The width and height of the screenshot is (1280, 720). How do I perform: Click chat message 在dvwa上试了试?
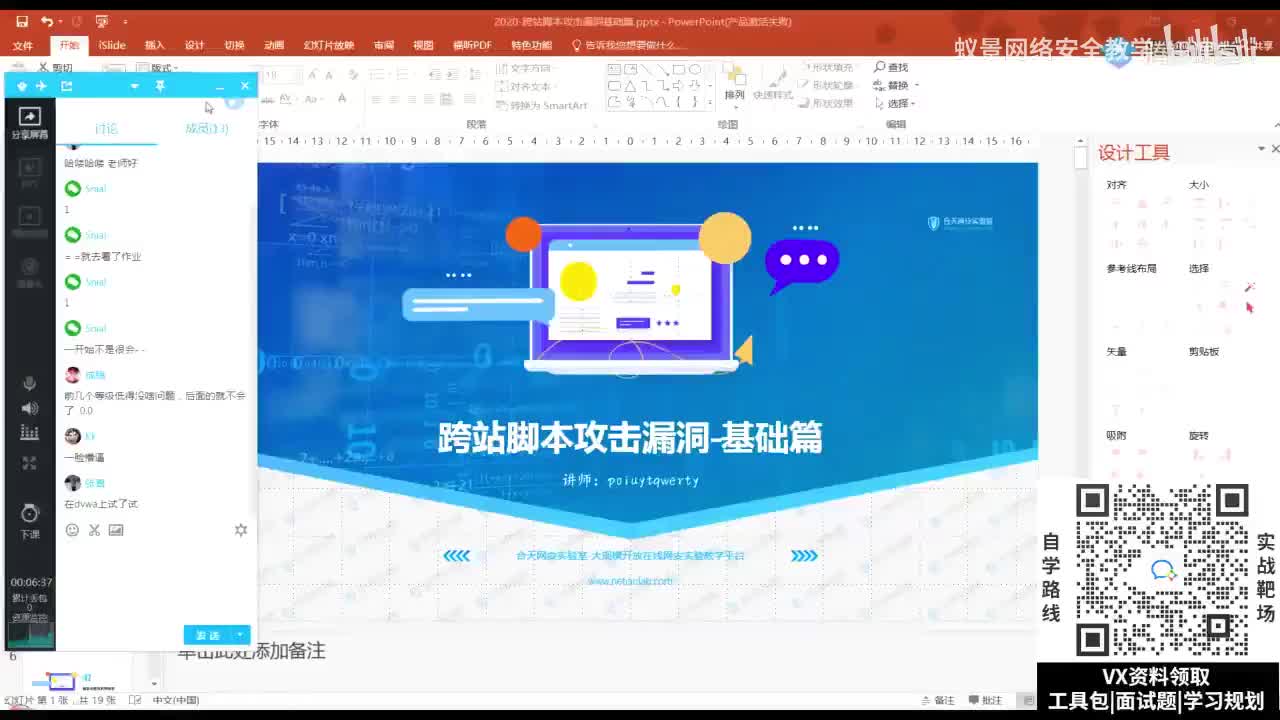tap(101, 504)
